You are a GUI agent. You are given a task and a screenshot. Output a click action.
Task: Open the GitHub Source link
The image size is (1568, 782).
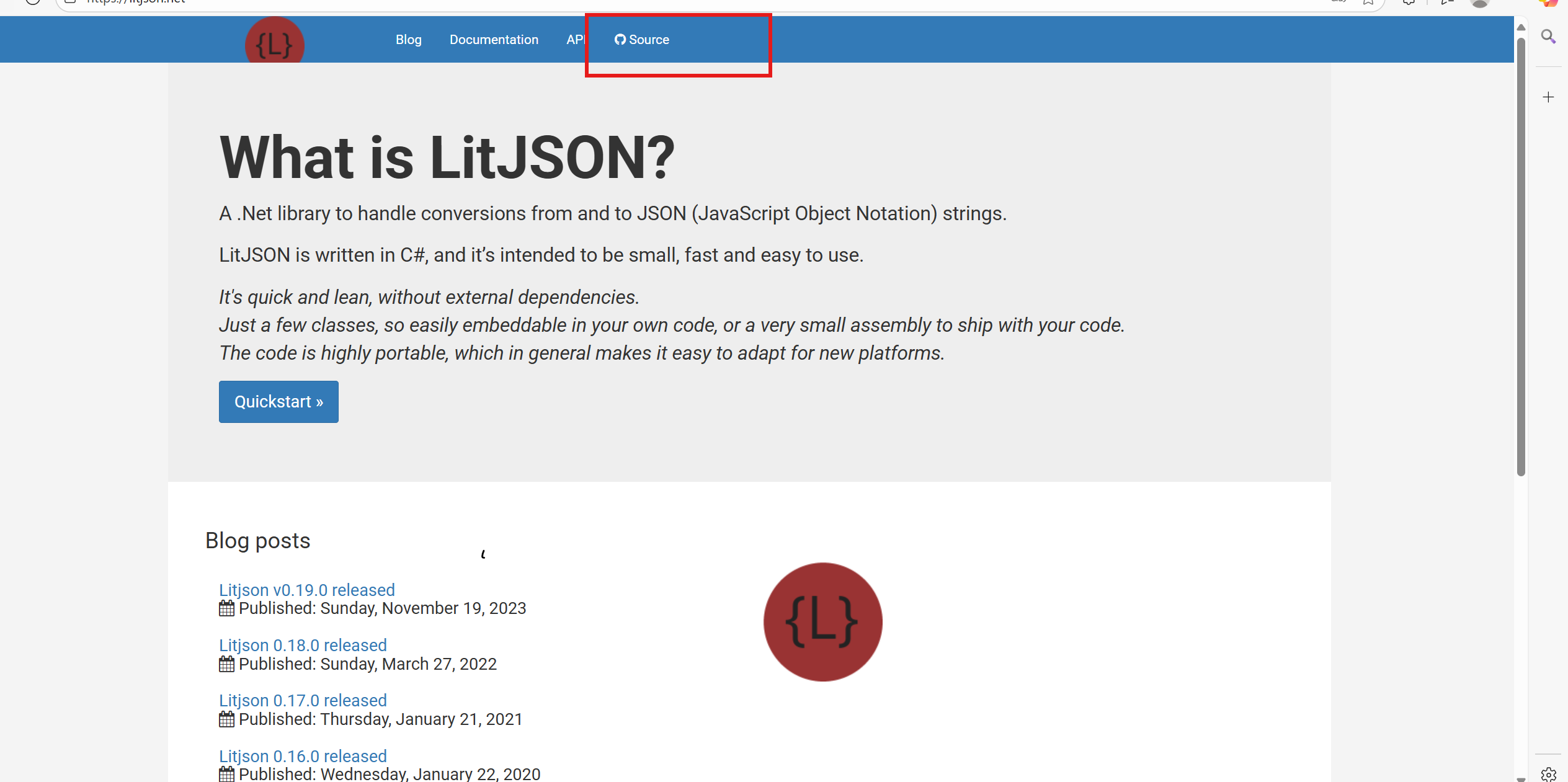click(x=642, y=40)
